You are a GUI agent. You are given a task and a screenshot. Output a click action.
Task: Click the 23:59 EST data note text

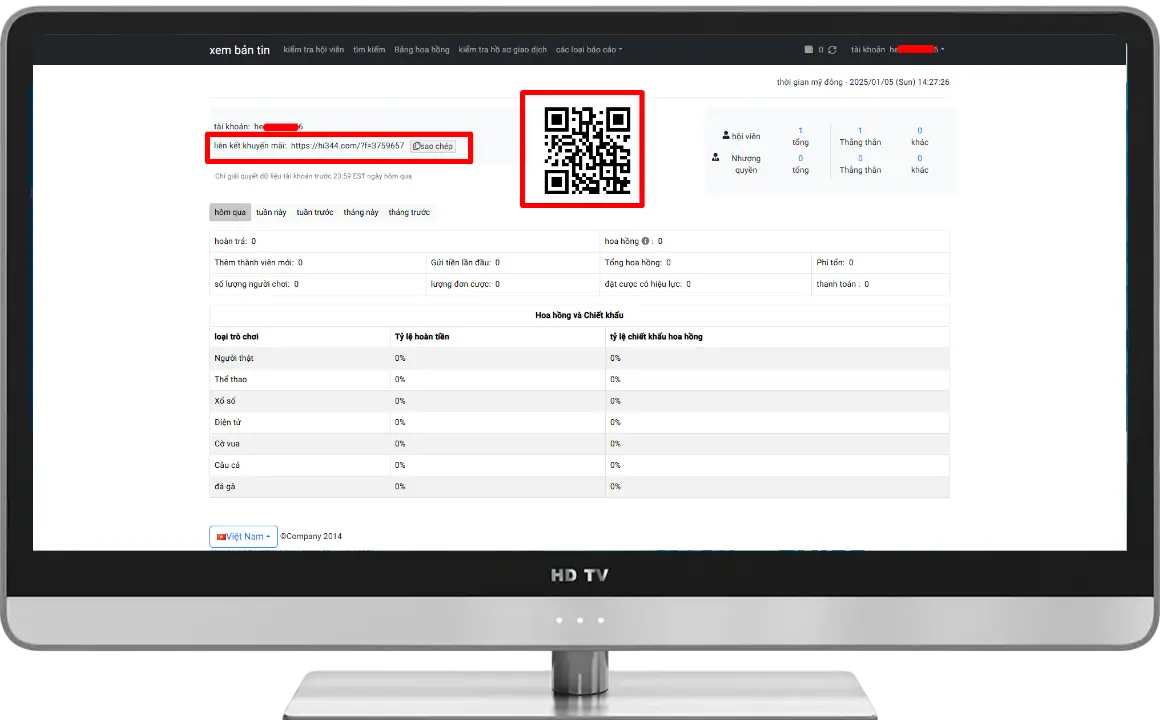pos(314,177)
